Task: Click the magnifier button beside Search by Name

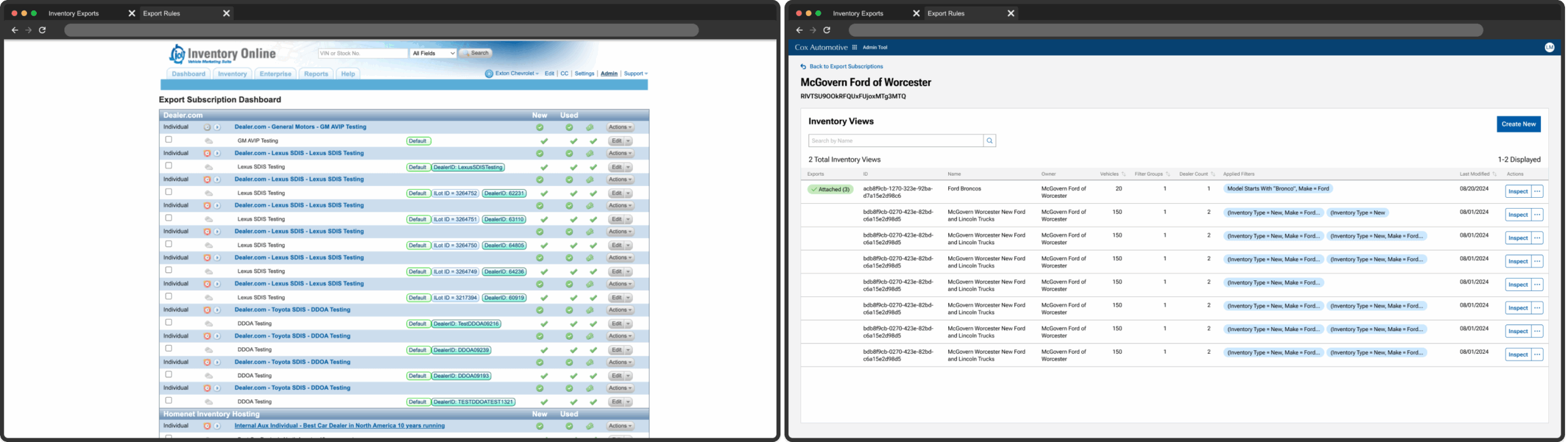Action: coord(989,141)
